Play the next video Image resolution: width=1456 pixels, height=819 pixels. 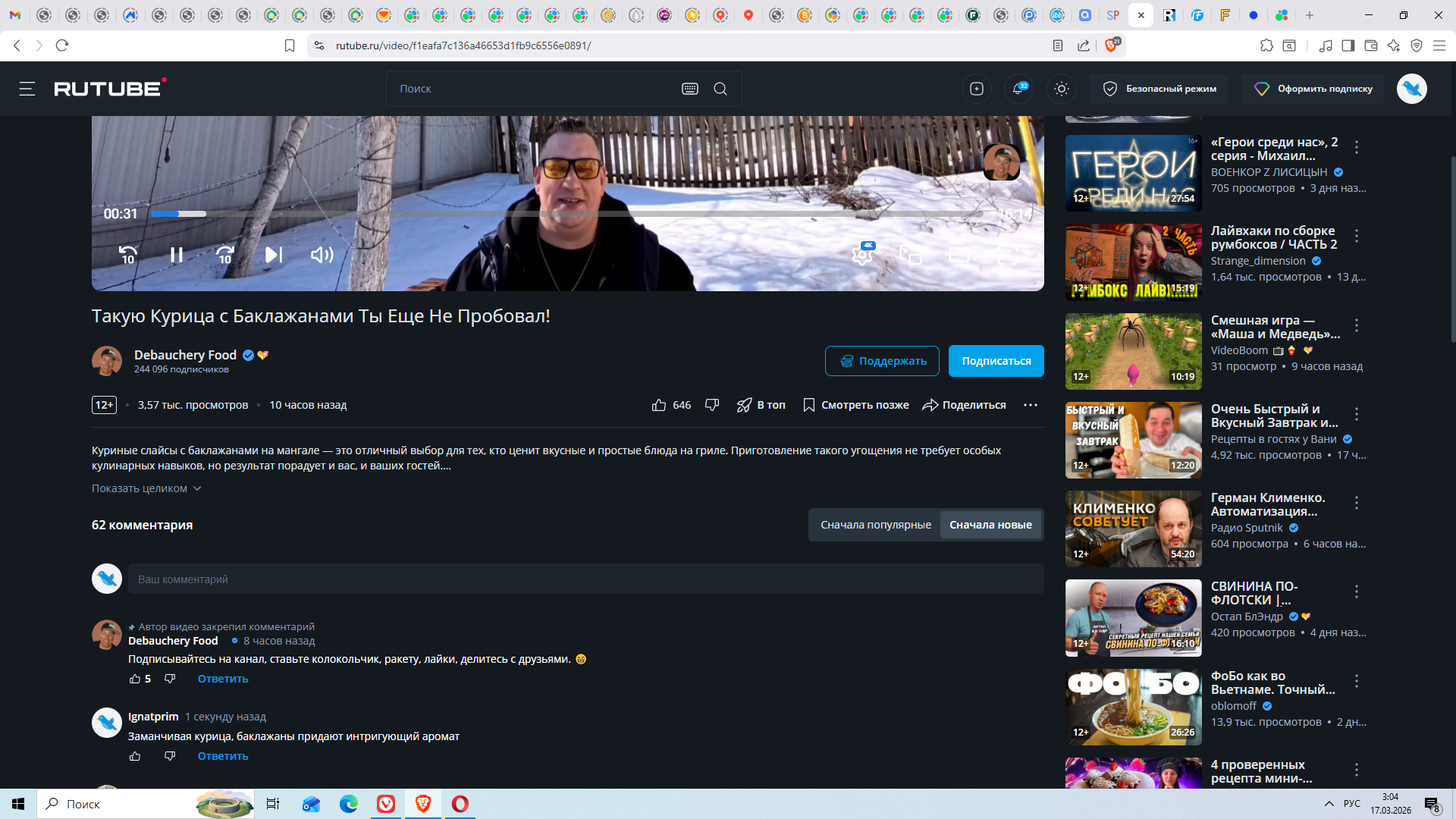[273, 255]
